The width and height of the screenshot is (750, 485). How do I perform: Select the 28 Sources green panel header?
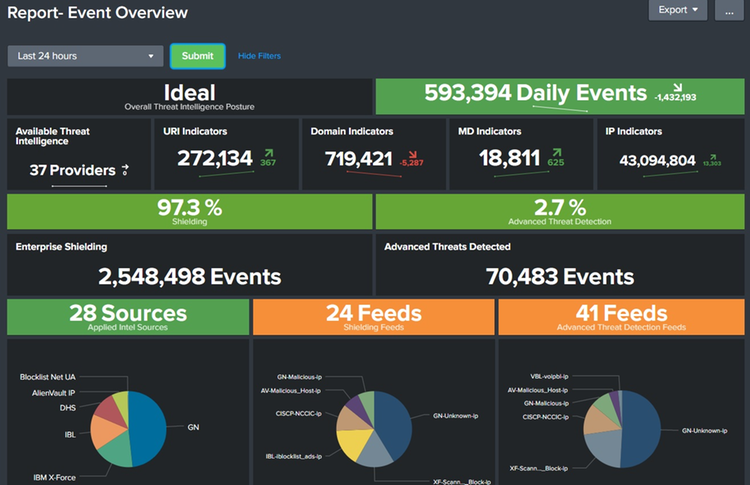(x=128, y=316)
